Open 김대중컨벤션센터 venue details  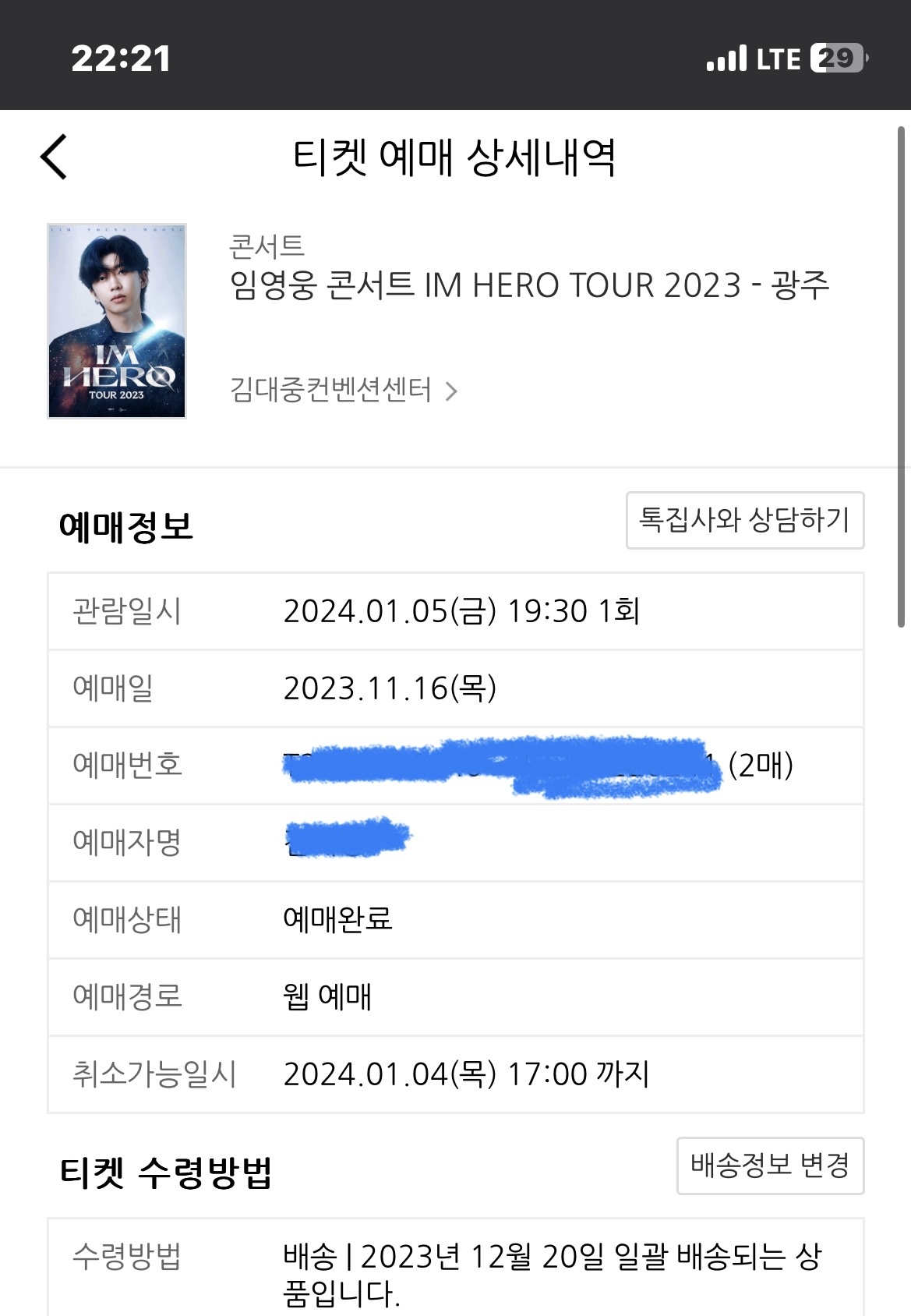tap(330, 389)
